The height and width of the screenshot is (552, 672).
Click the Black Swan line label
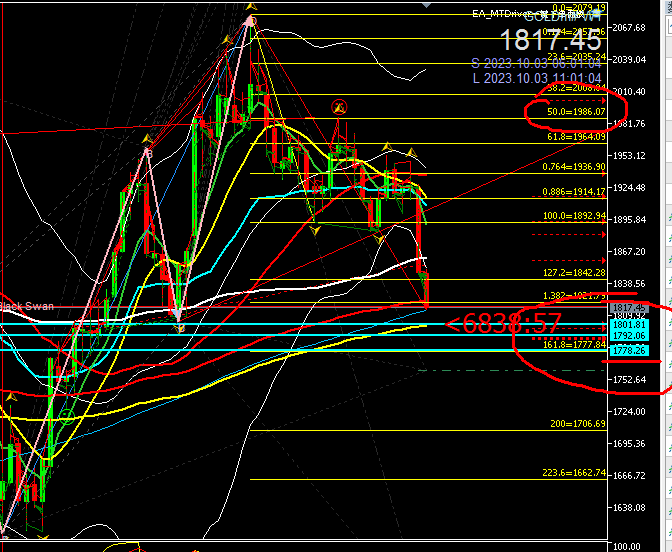27,306
